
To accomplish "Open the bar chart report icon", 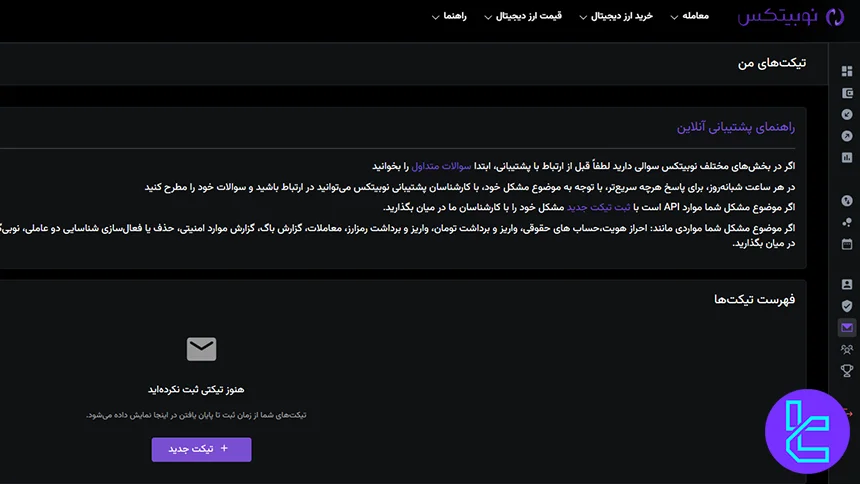I will tap(847, 157).
